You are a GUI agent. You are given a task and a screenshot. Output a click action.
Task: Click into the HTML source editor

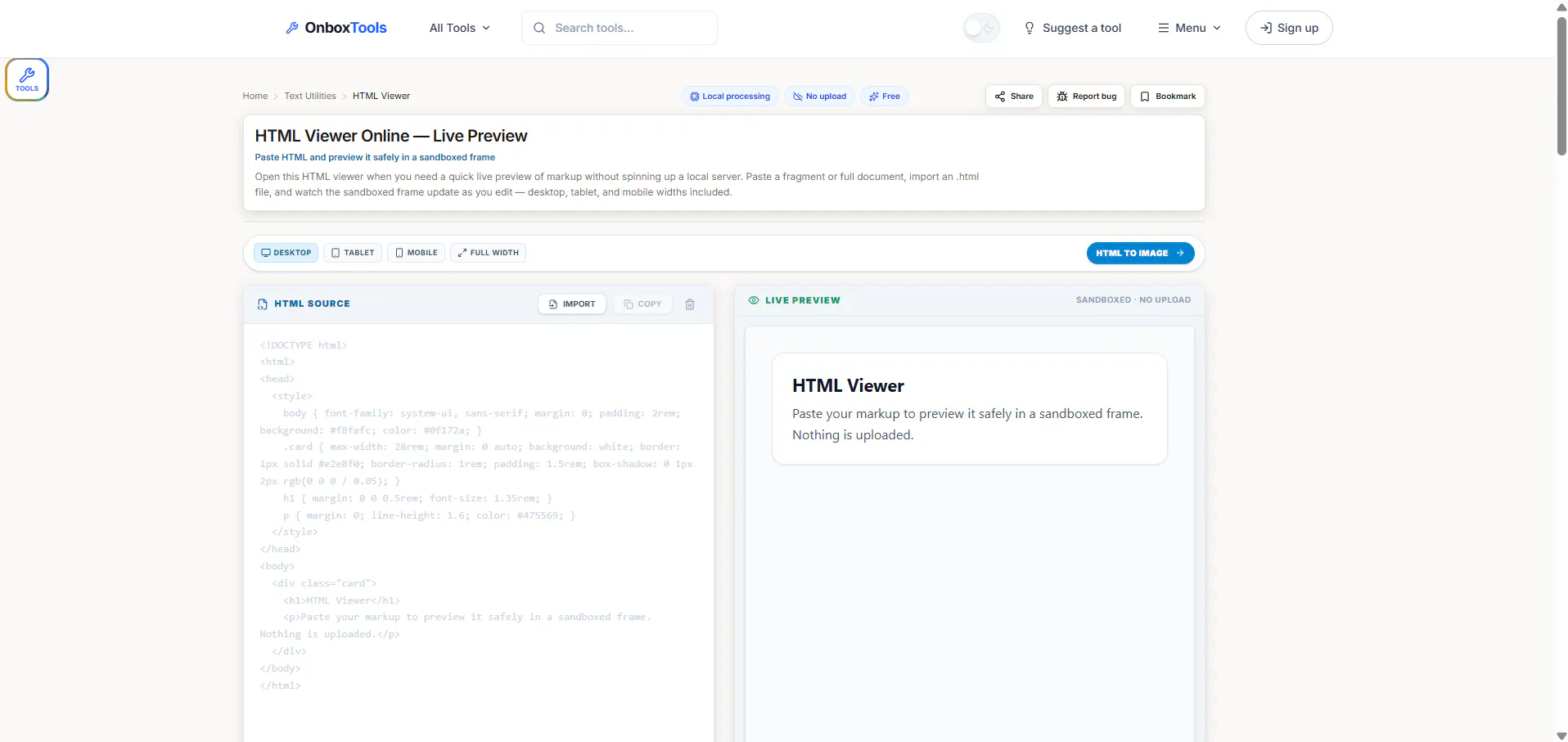pyautogui.click(x=479, y=532)
